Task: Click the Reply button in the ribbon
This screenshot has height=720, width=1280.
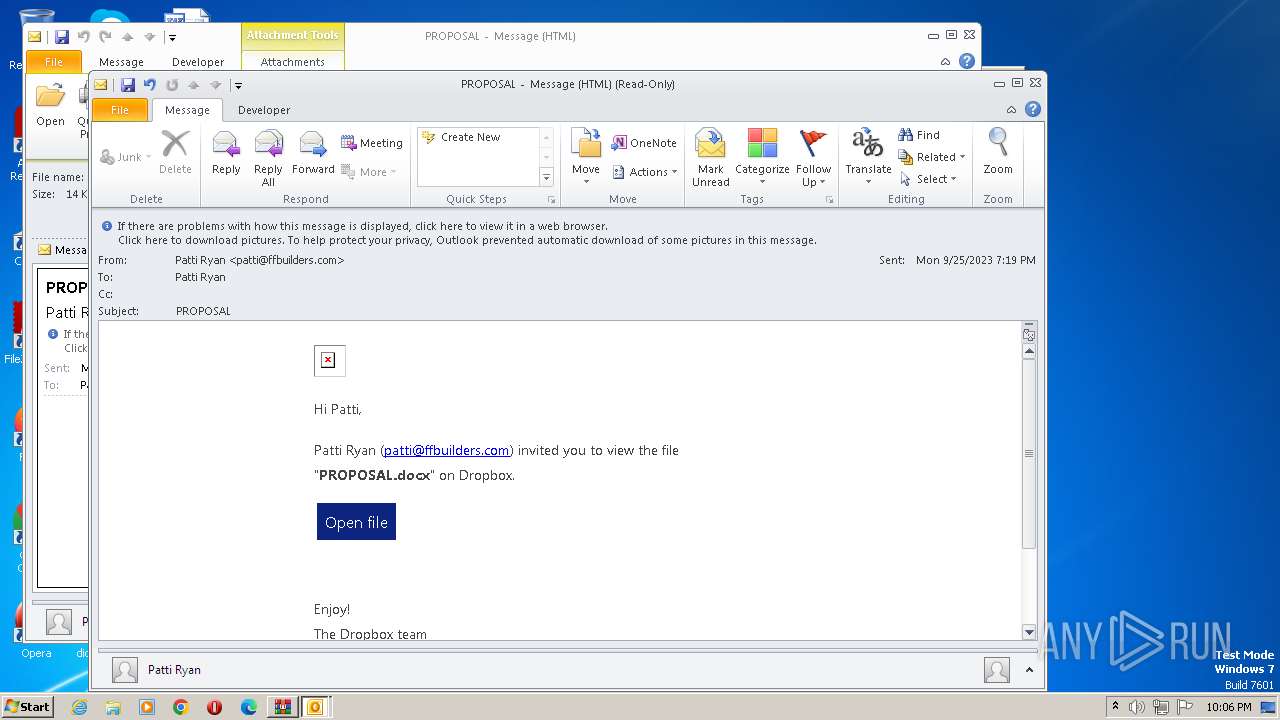Action: (226, 154)
